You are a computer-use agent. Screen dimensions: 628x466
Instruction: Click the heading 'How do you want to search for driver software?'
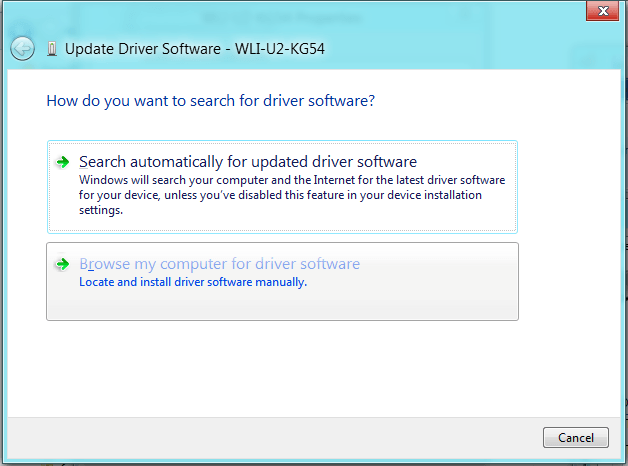(211, 101)
